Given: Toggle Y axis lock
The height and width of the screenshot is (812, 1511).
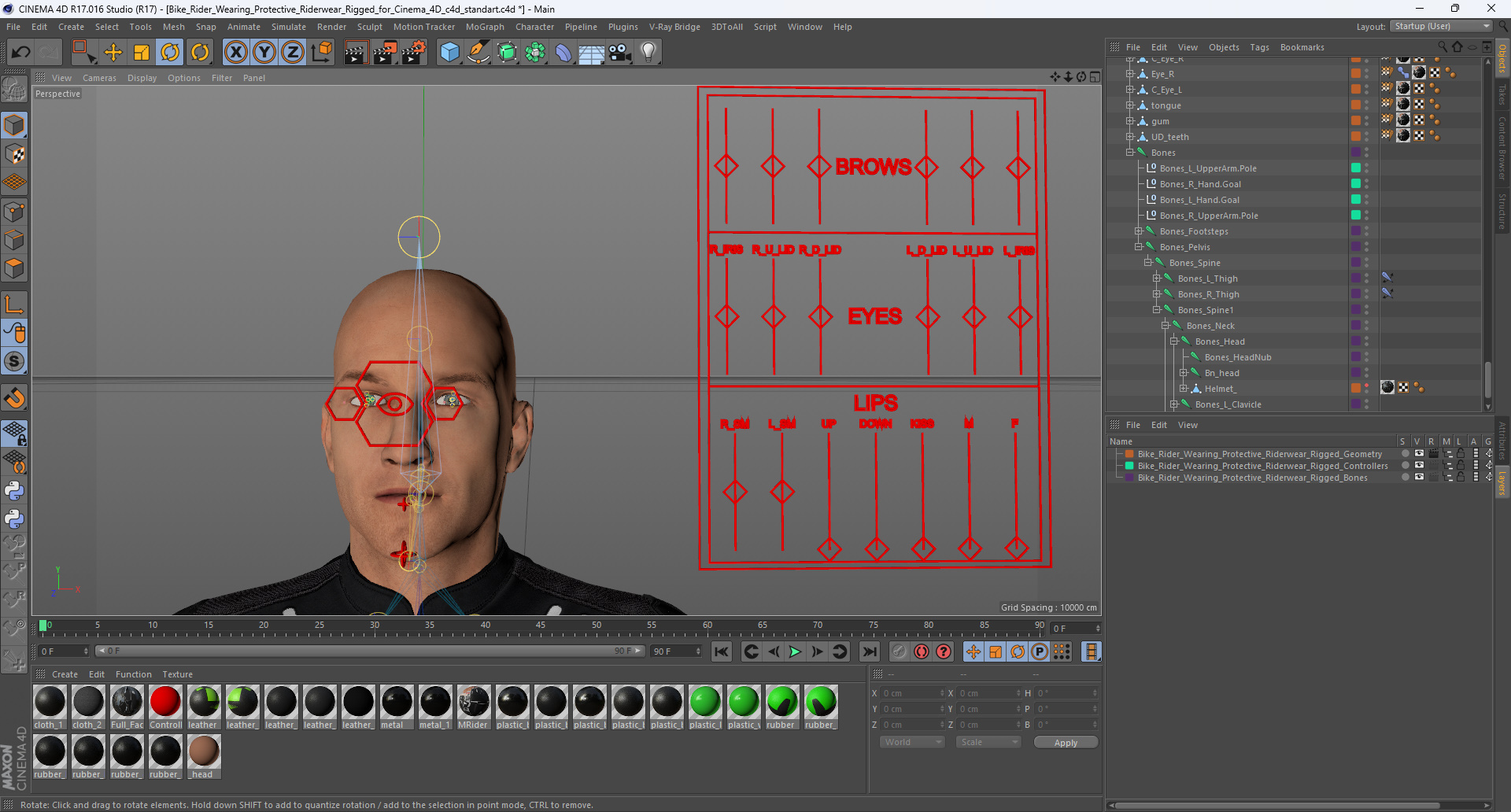Looking at the screenshot, I should (264, 53).
